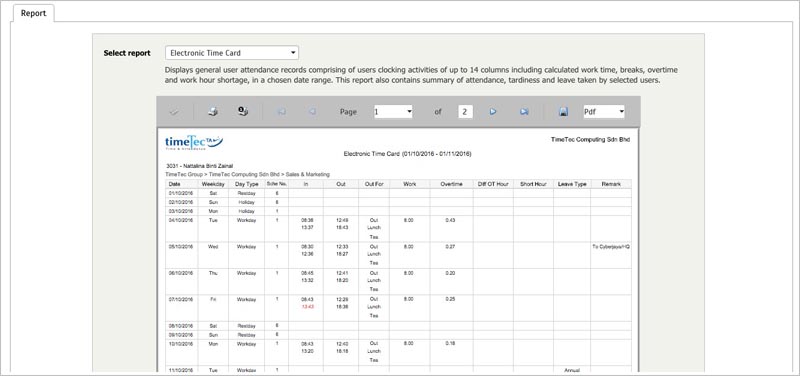Viewport: 800px width, 376px height.
Task: Click the Overtime column header
Action: point(451,184)
